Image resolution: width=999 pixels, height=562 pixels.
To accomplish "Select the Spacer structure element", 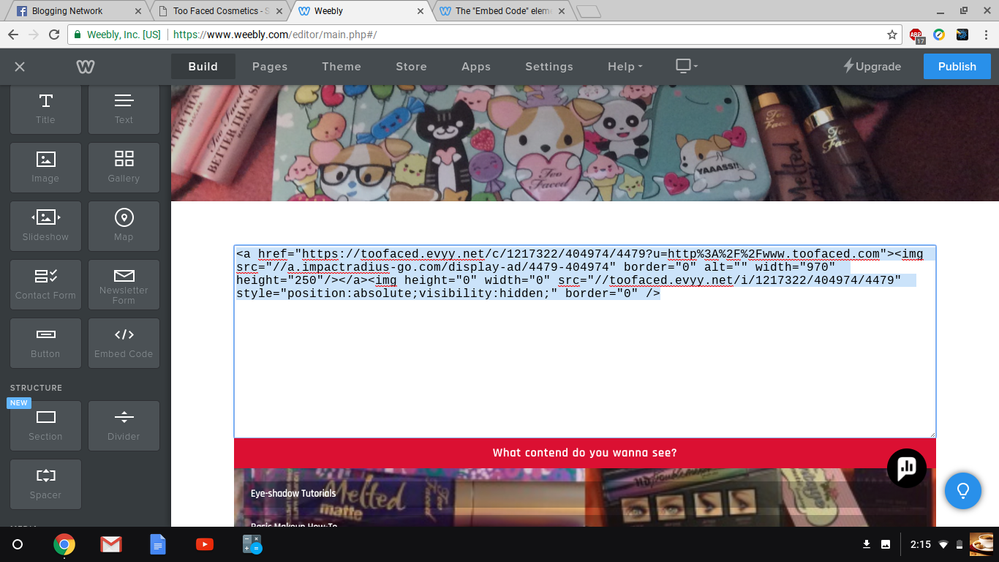I will 45,484.
